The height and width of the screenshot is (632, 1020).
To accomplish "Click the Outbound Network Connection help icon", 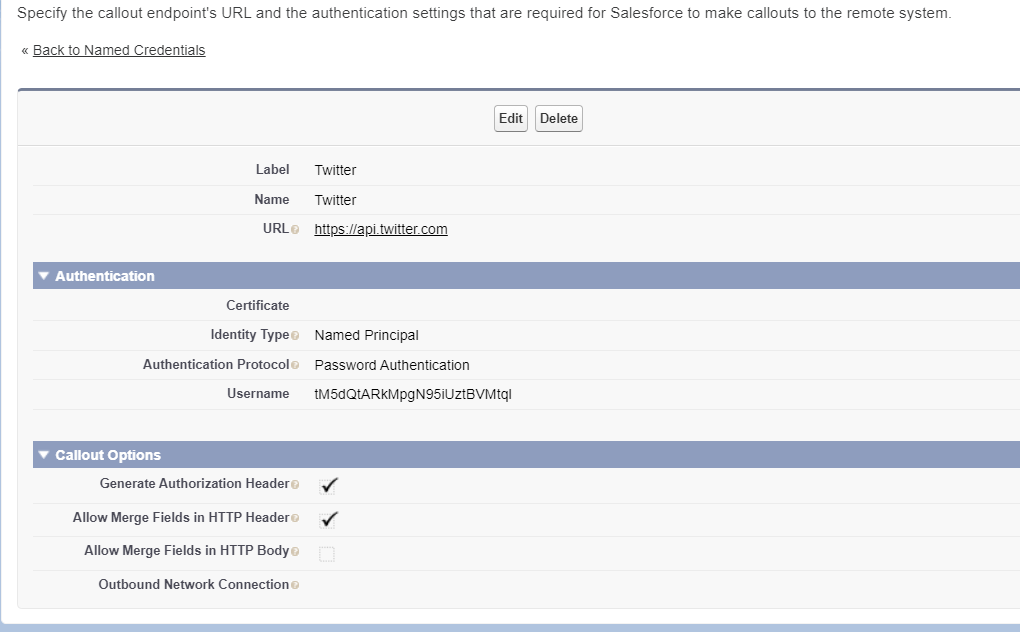I will click(x=295, y=585).
